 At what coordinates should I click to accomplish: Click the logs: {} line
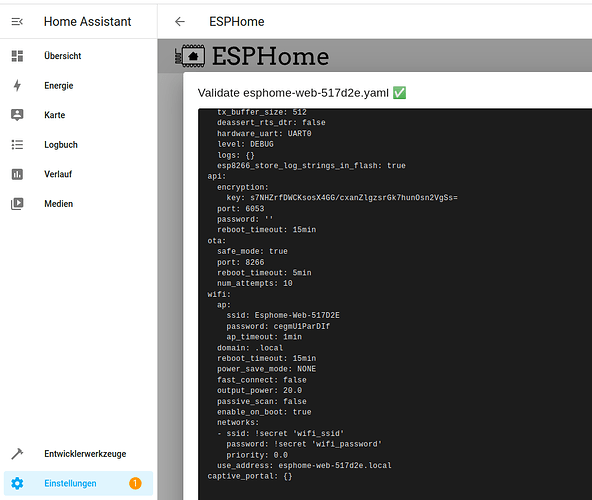click(236, 155)
